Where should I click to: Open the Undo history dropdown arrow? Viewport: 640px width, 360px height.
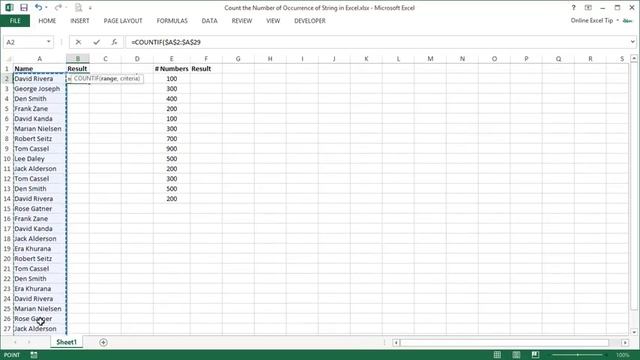(x=46, y=8)
